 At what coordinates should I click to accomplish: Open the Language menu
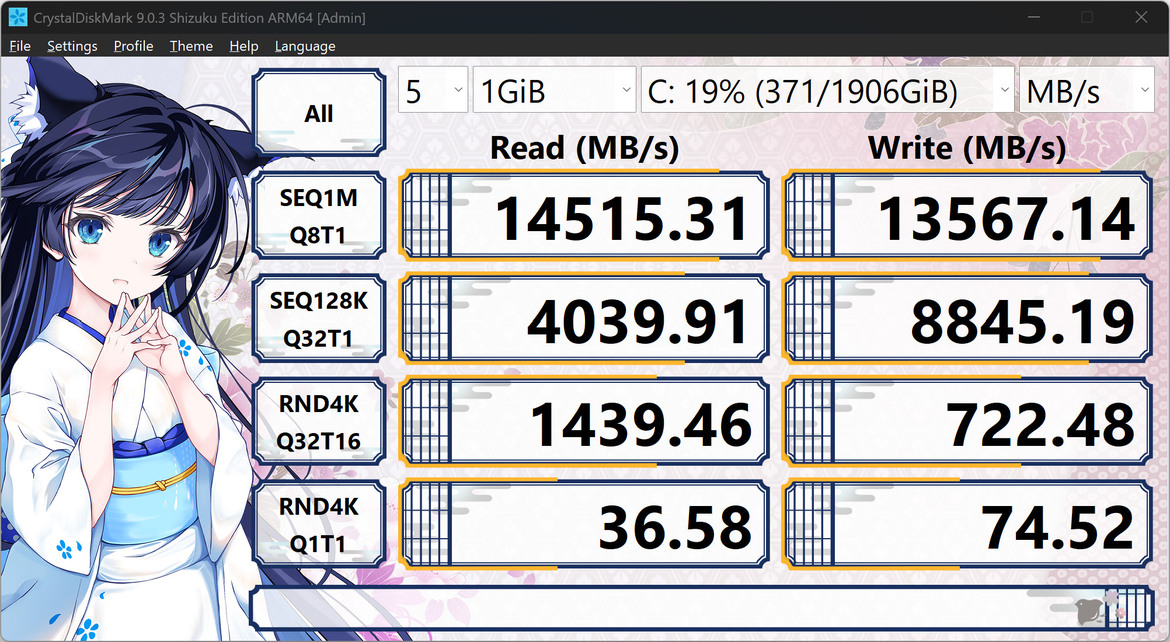[305, 46]
